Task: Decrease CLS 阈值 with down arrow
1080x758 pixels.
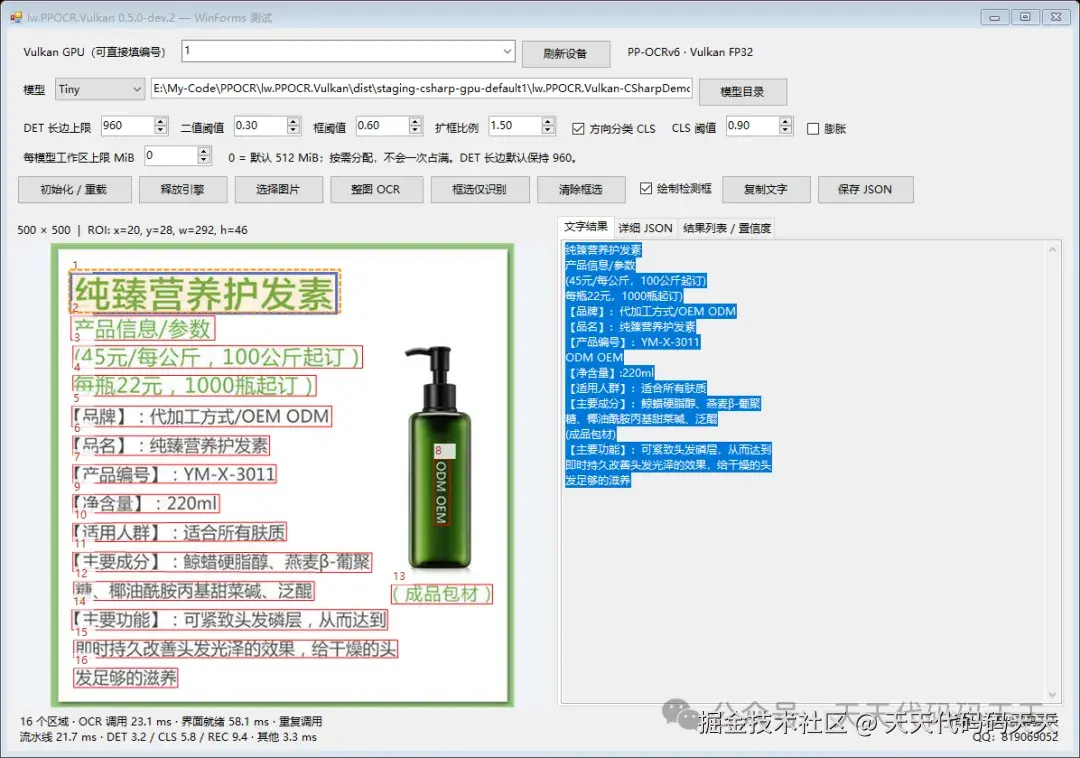Action: (x=786, y=130)
